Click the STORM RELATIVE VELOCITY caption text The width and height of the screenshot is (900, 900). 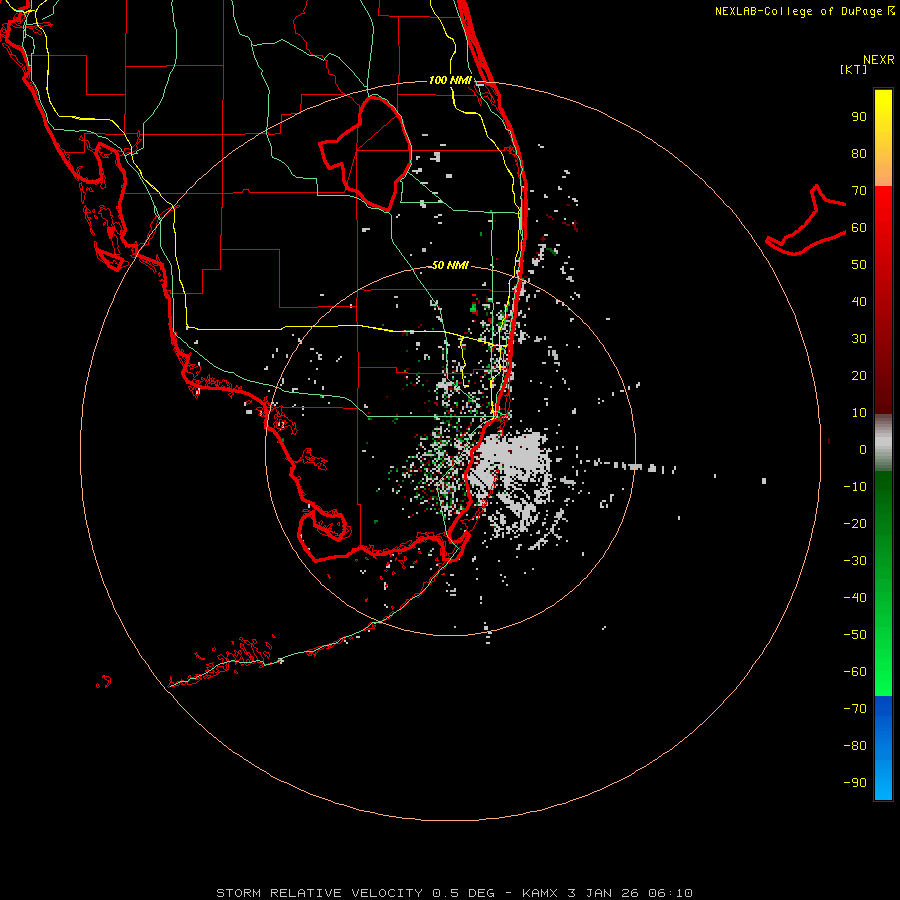pyautogui.click(x=454, y=893)
